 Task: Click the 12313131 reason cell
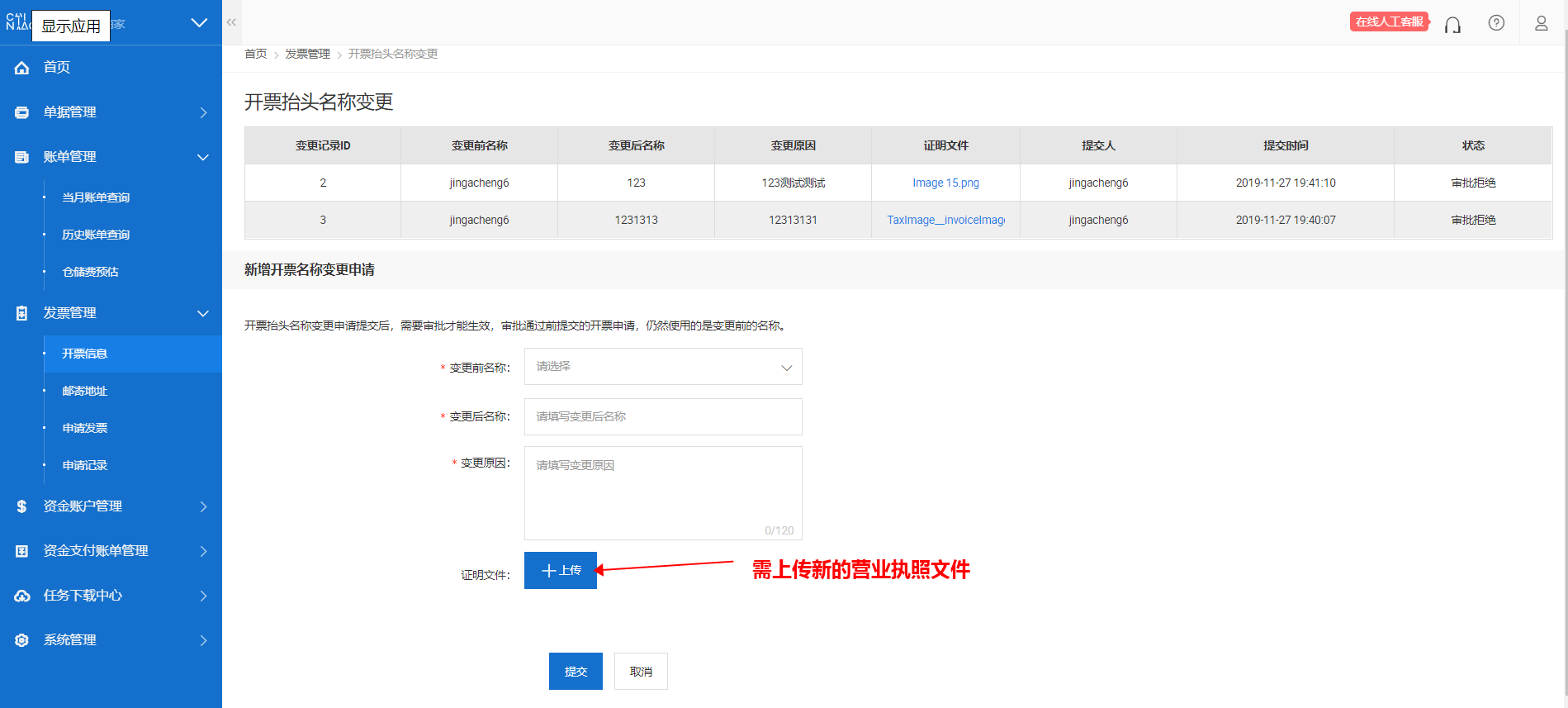pos(793,220)
